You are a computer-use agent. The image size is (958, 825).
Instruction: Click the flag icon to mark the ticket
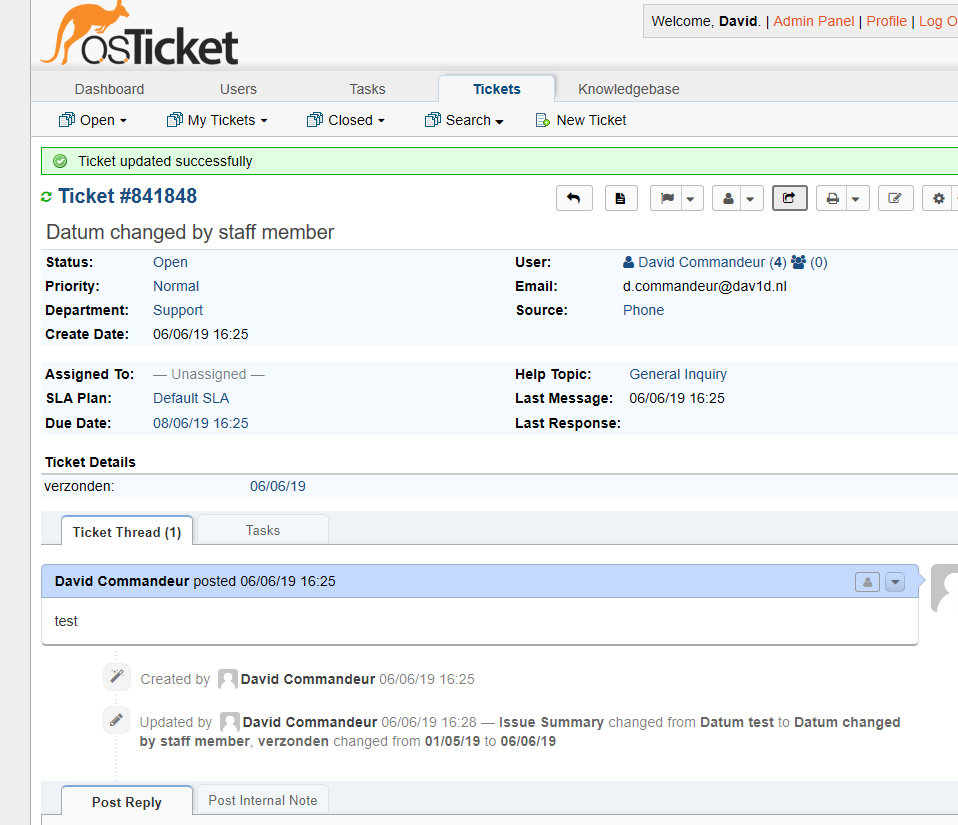[668, 197]
